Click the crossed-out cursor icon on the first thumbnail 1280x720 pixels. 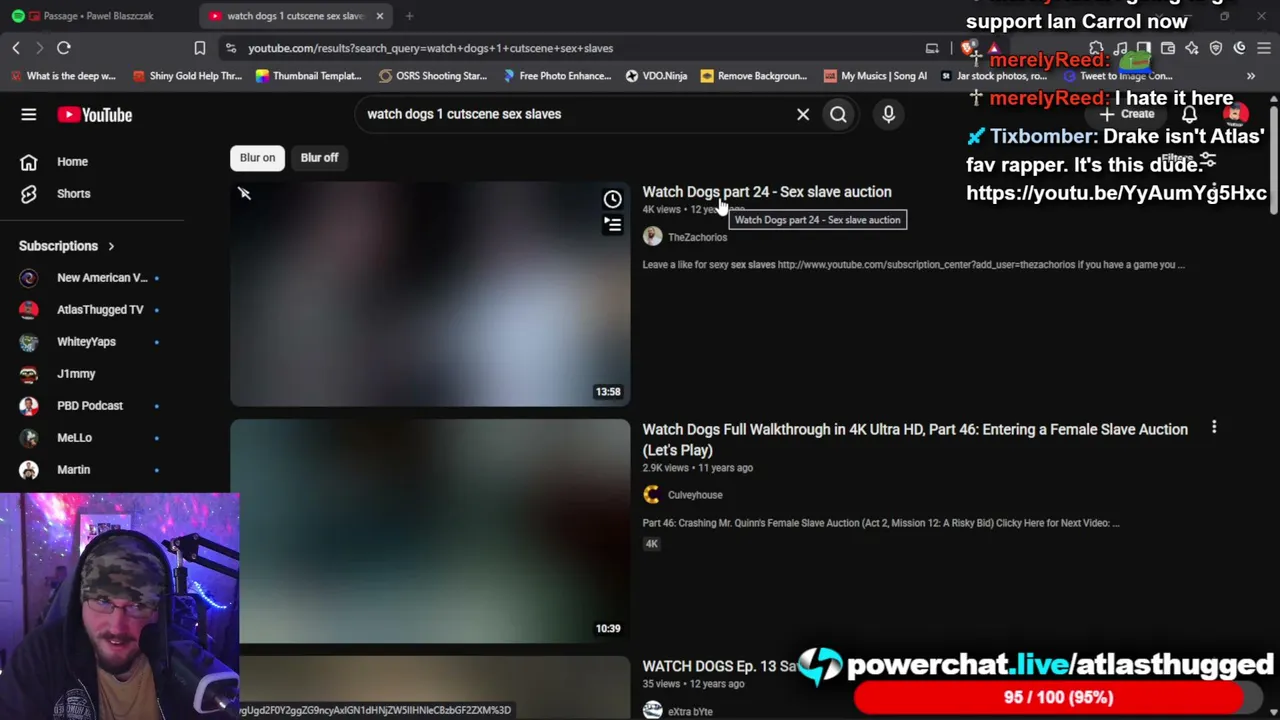coord(244,193)
